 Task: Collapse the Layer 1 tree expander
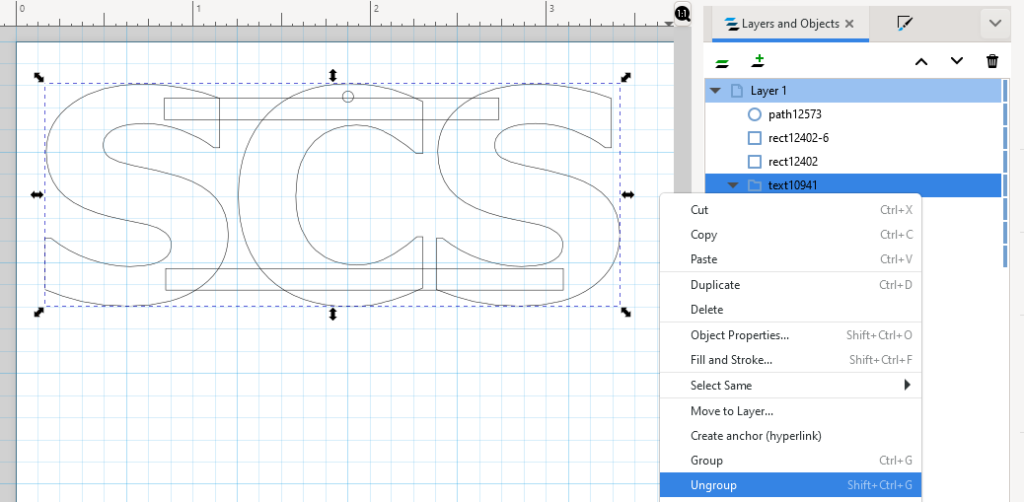715,91
